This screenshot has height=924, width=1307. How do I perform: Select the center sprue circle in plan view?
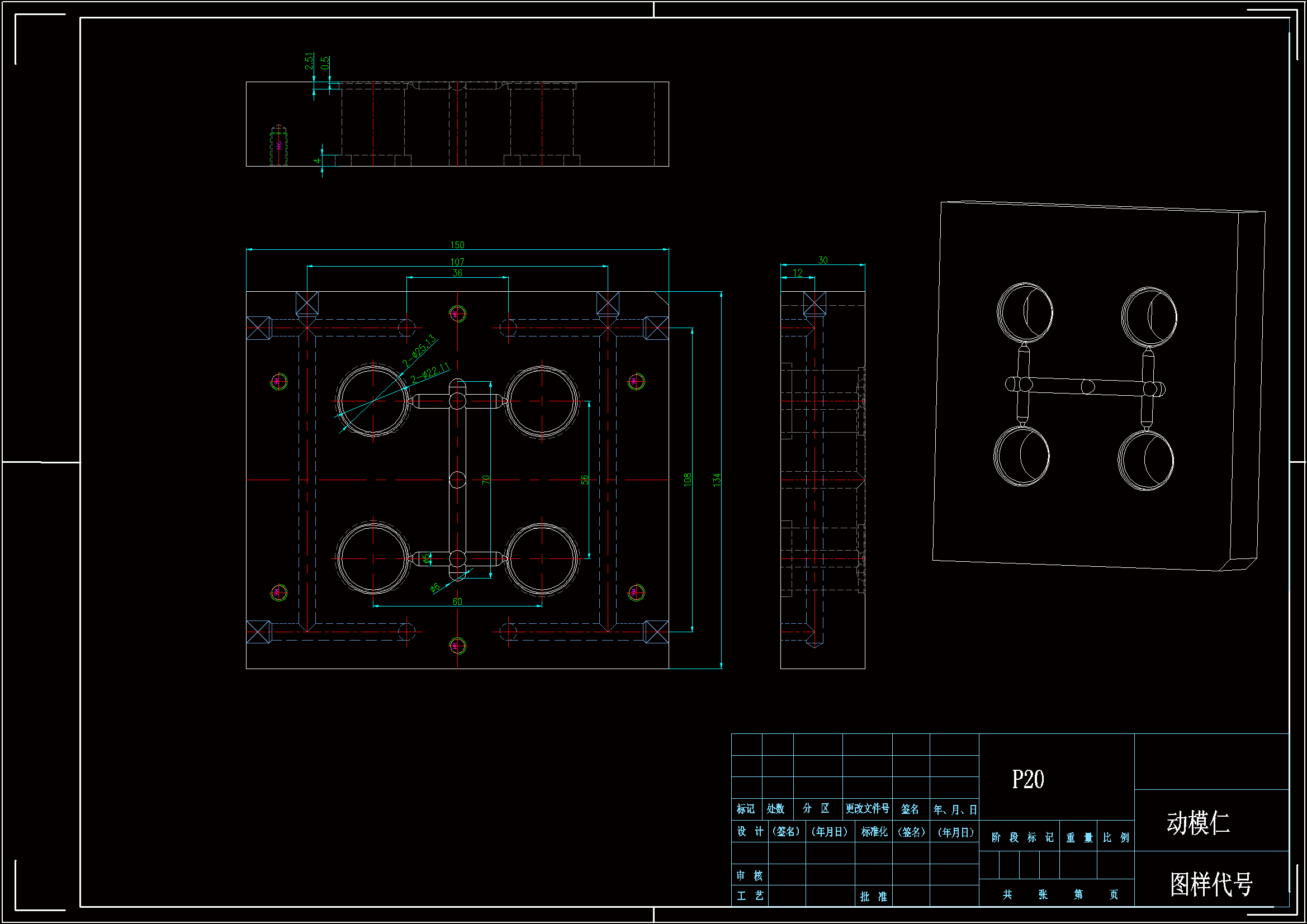pyautogui.click(x=458, y=480)
